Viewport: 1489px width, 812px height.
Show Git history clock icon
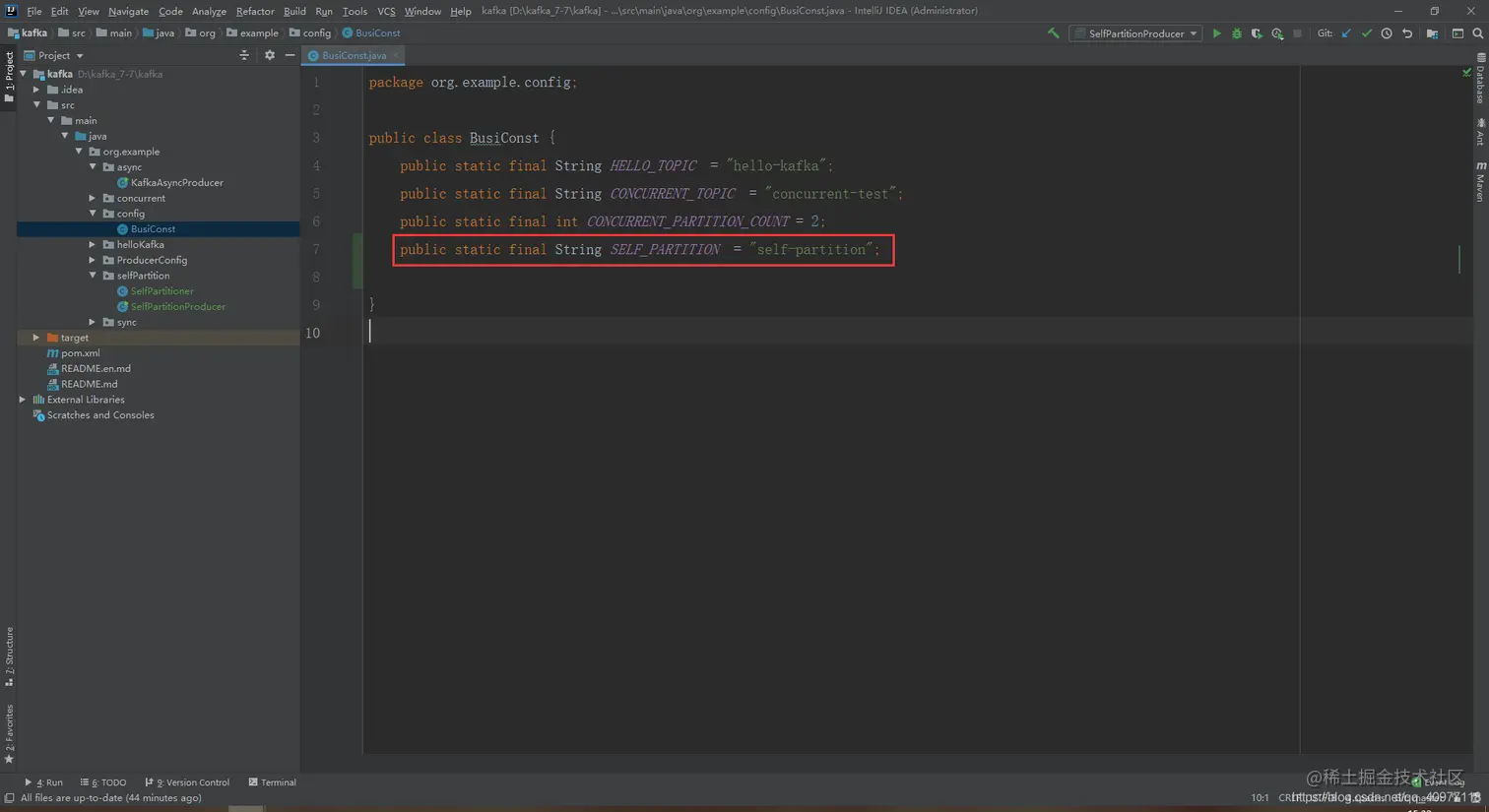click(1387, 33)
